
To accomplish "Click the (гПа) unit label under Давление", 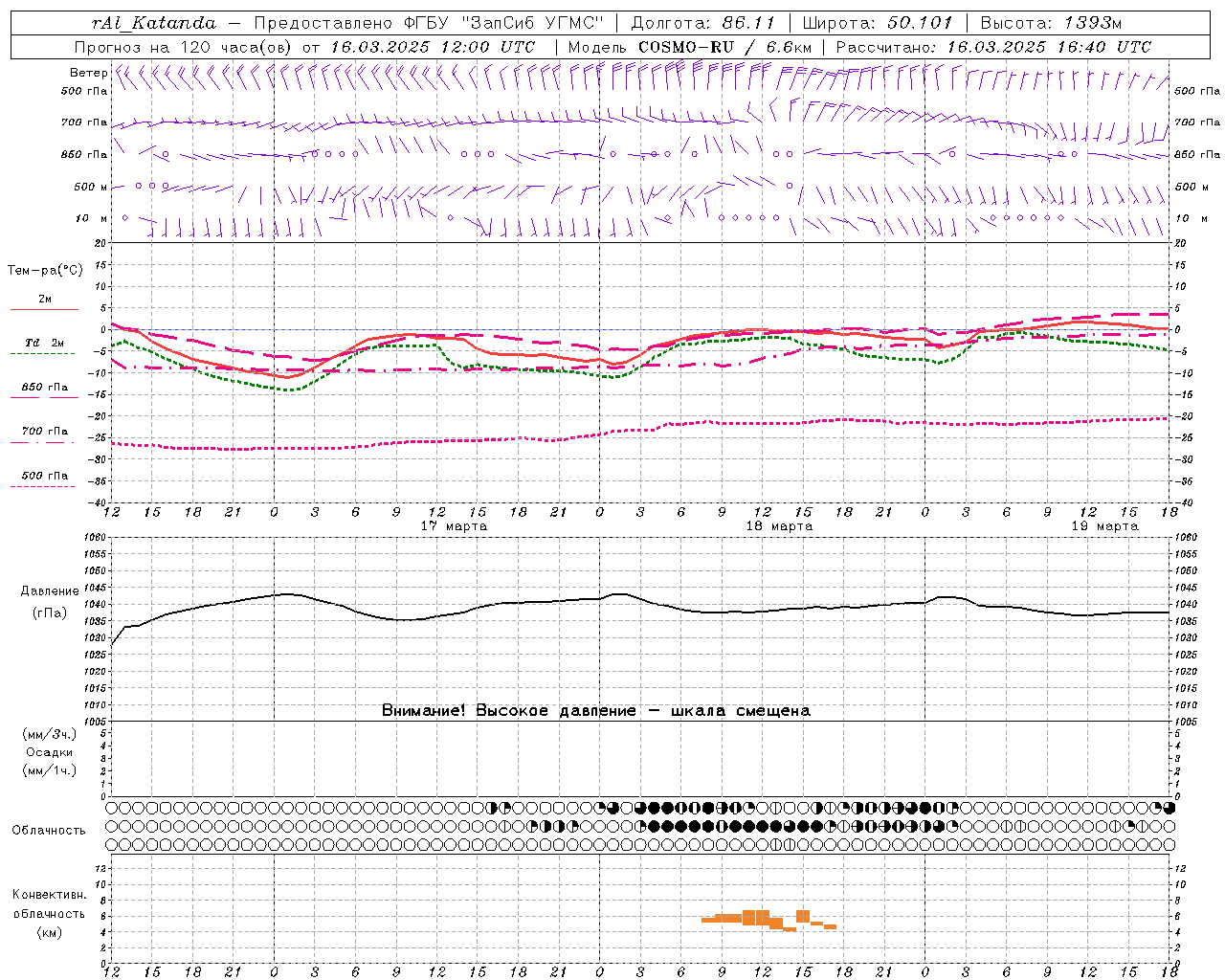I will pyautogui.click(x=50, y=612).
